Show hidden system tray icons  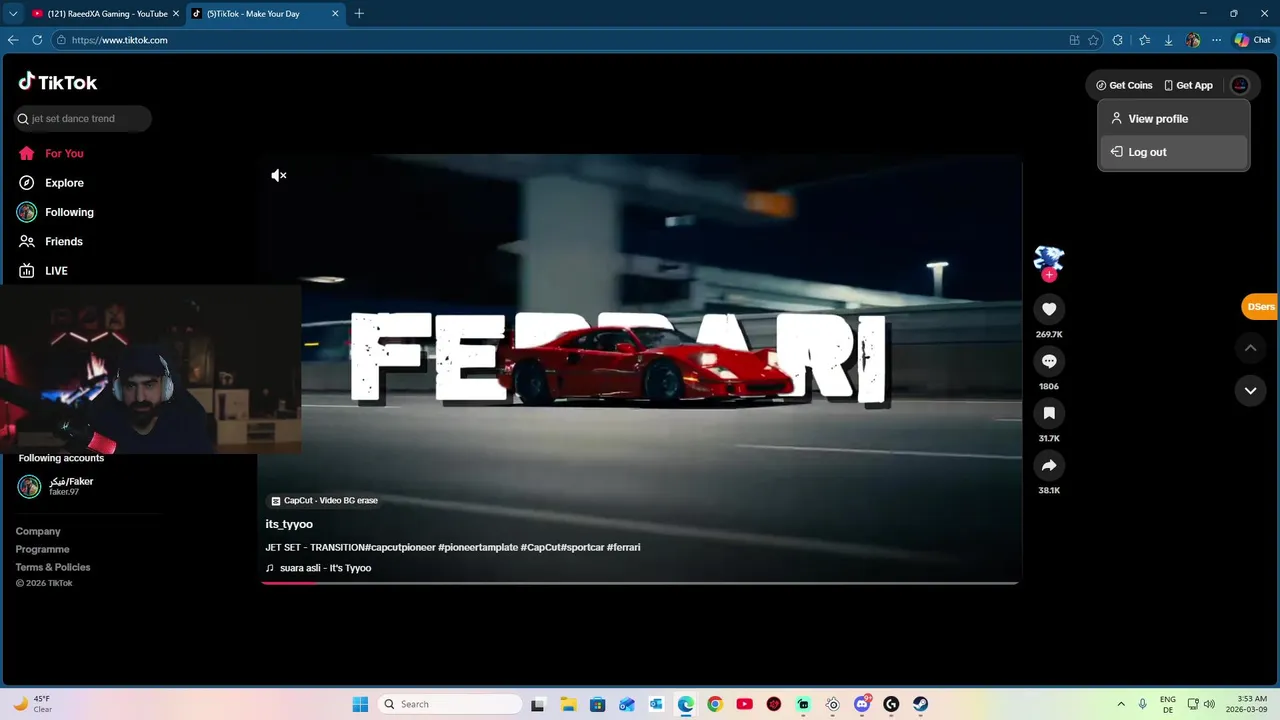tap(1121, 704)
